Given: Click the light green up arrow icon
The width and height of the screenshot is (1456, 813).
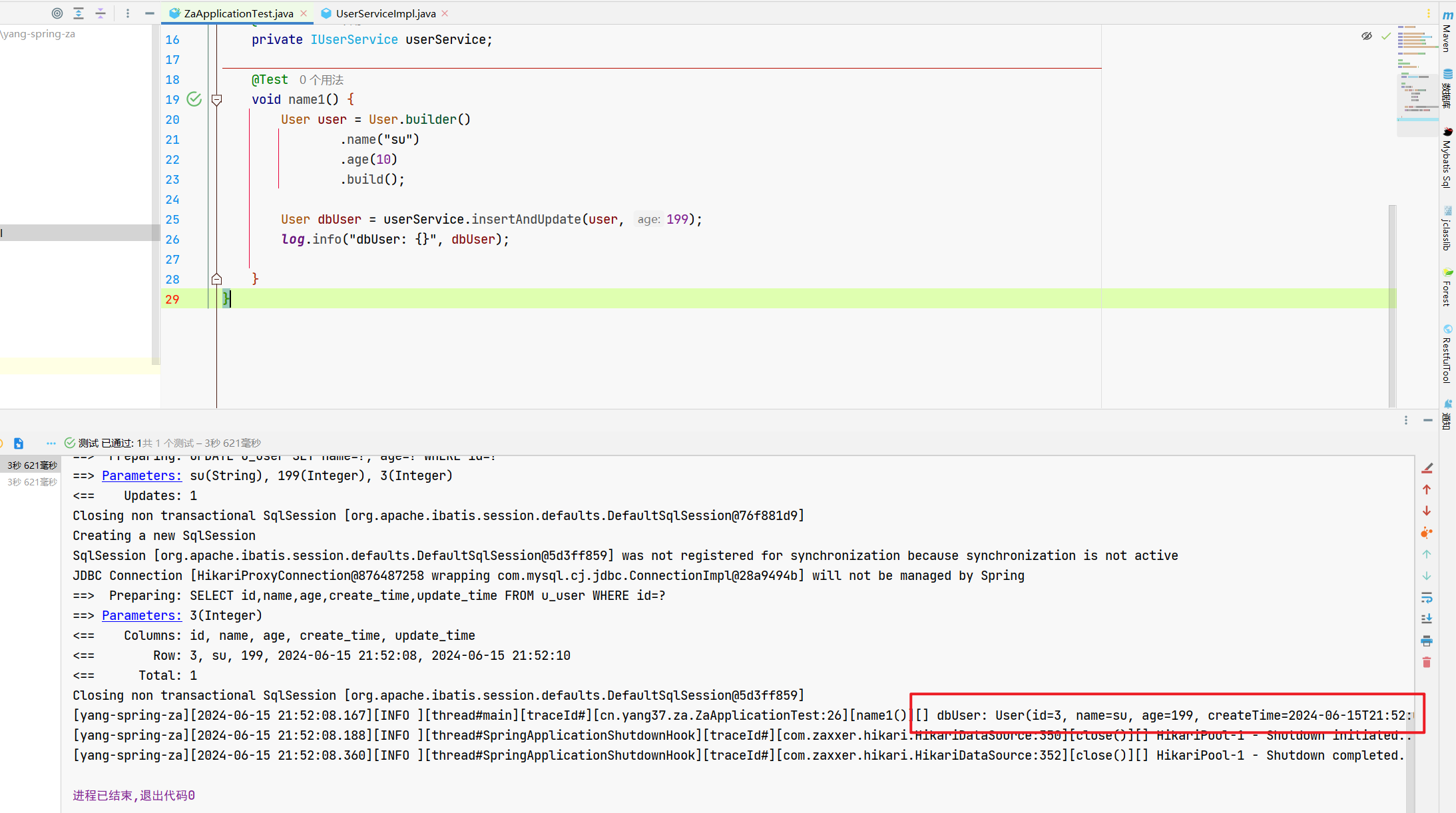Looking at the screenshot, I should [1427, 555].
